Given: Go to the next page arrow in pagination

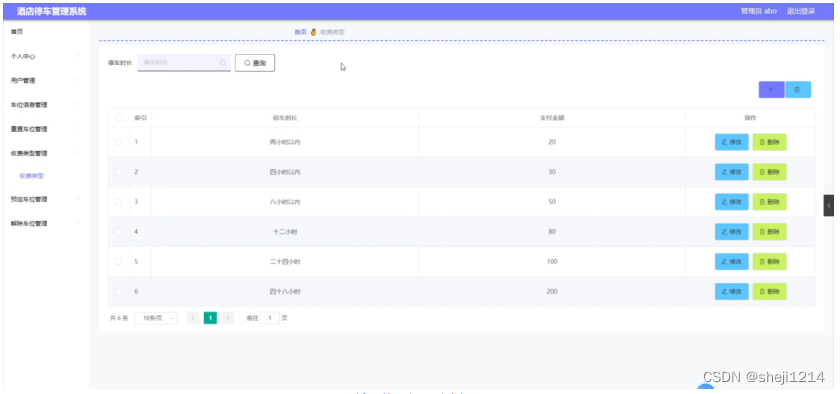Looking at the screenshot, I should pyautogui.click(x=228, y=318).
